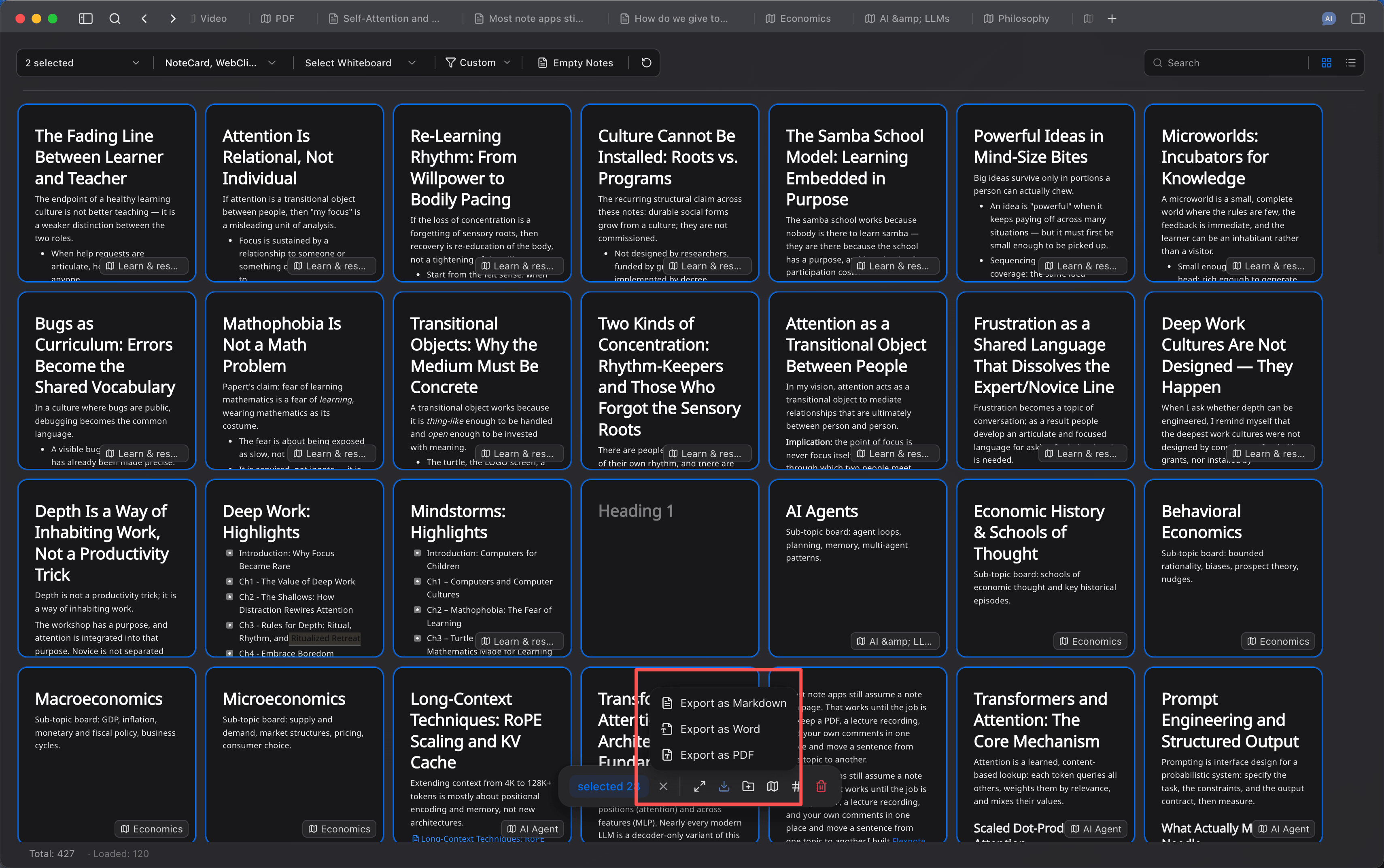
Task: Choose Export as Markdown
Action: 724,703
